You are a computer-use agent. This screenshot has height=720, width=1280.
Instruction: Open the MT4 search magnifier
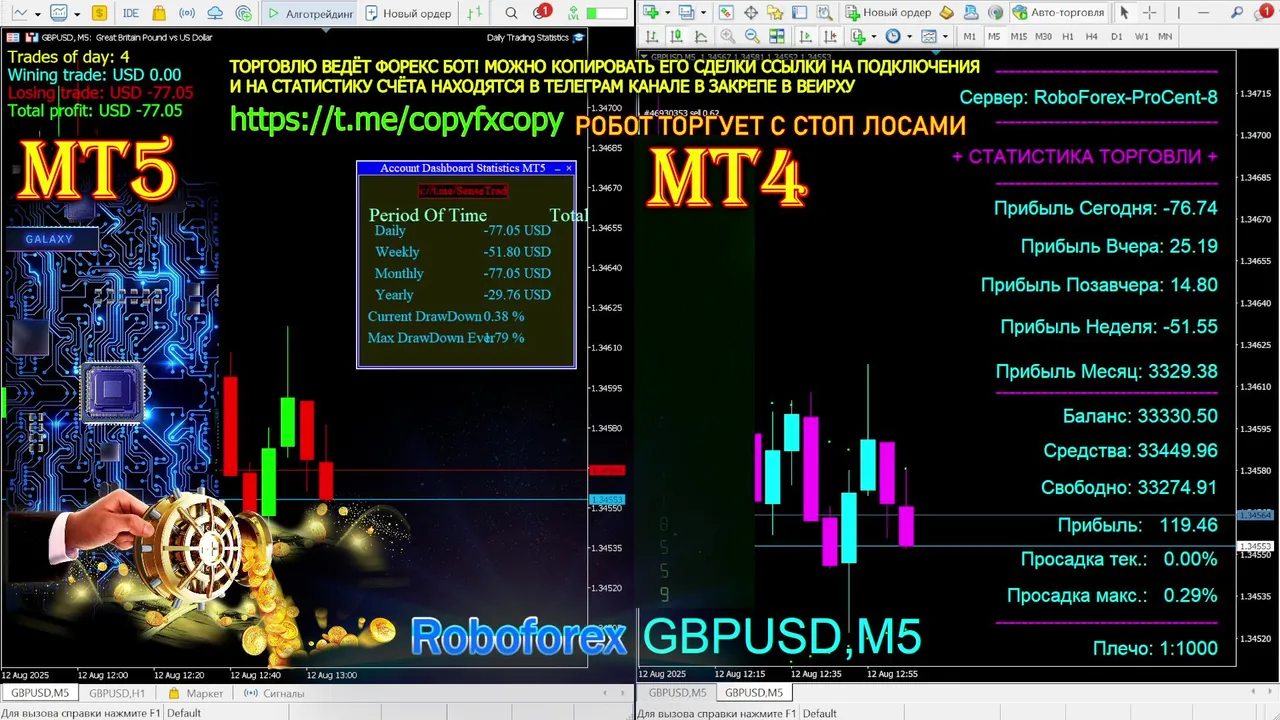click(x=1236, y=12)
